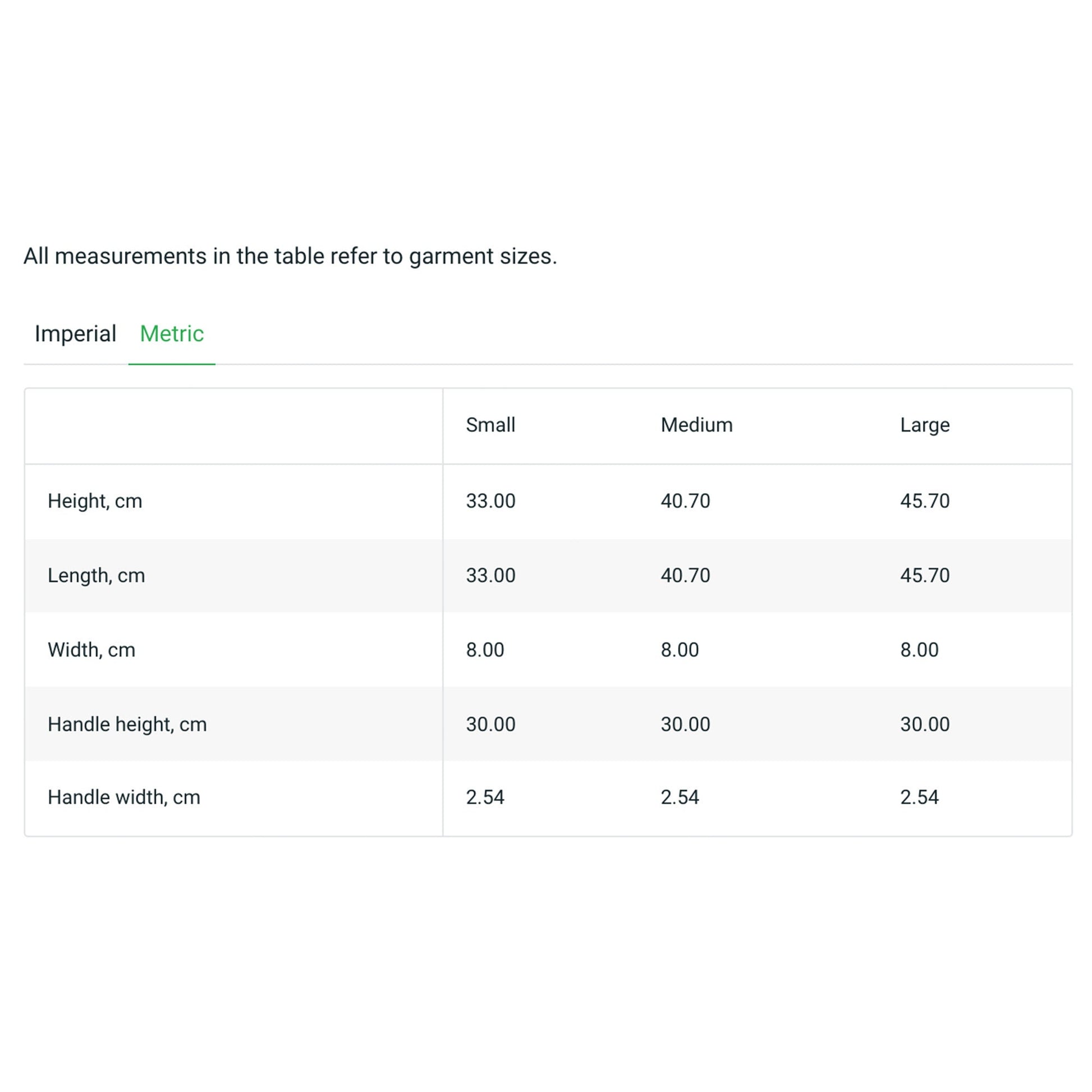This screenshot has width=1092, height=1092.
Task: Click the Large length value 45.70
Action: pos(925,575)
